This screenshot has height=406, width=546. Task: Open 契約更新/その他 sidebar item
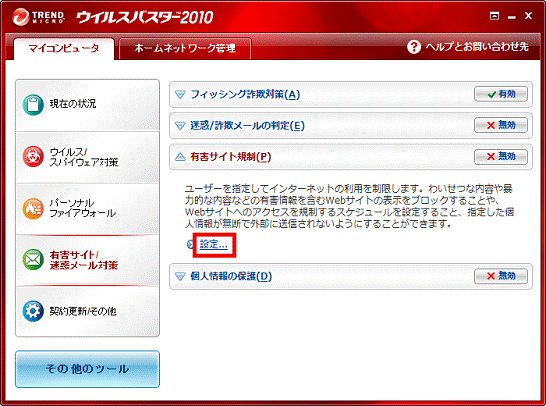(87, 311)
